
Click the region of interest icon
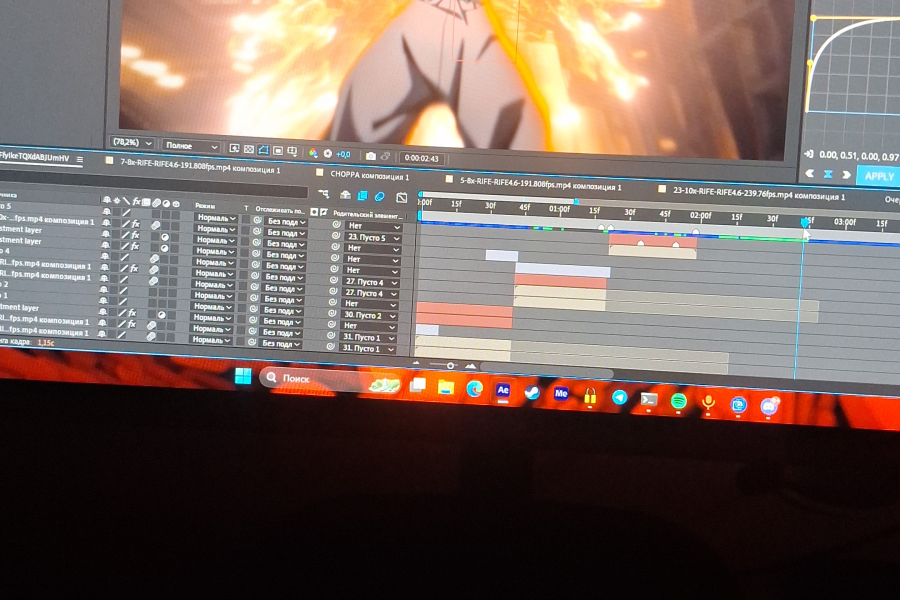278,150
